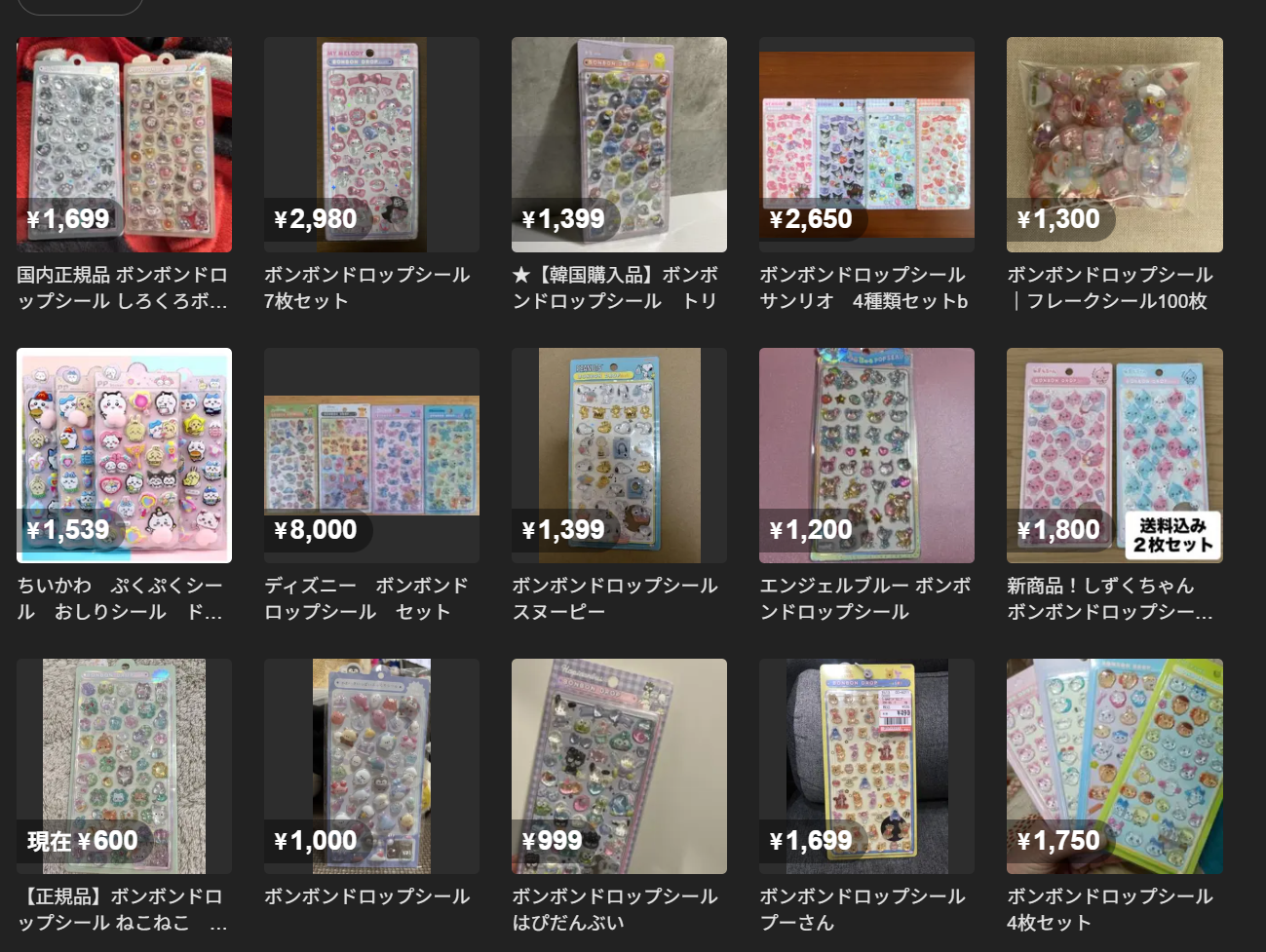Select the 韓国購入品 ボンボンドロップシール title

(x=616, y=287)
